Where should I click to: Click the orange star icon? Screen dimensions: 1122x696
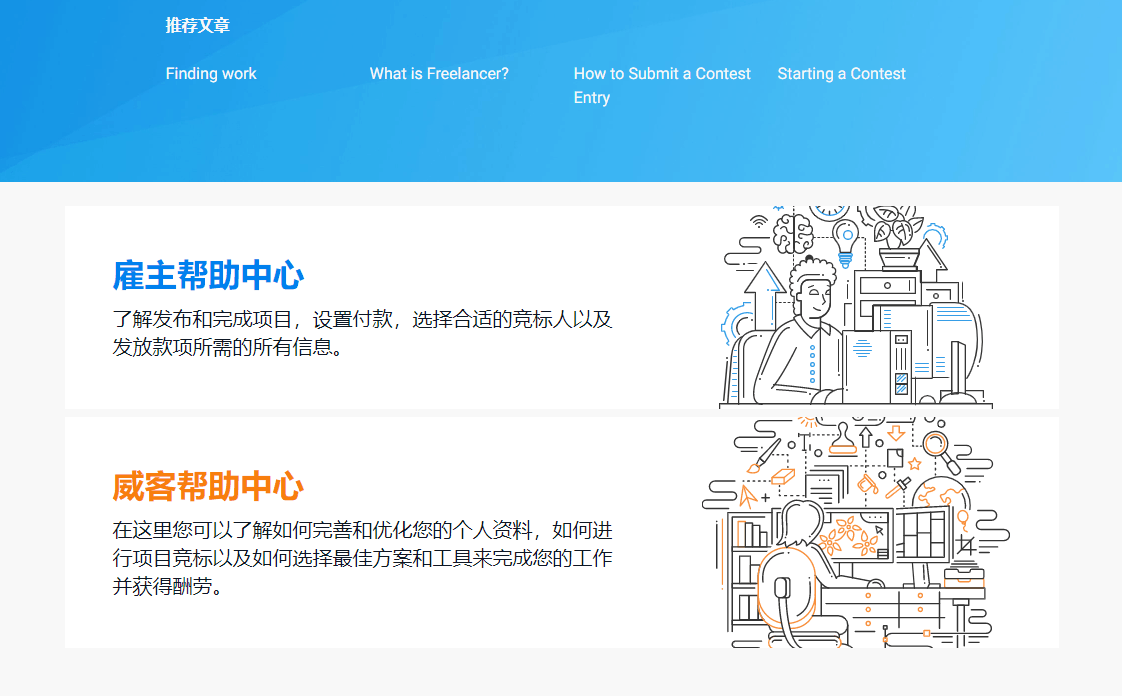[914, 464]
